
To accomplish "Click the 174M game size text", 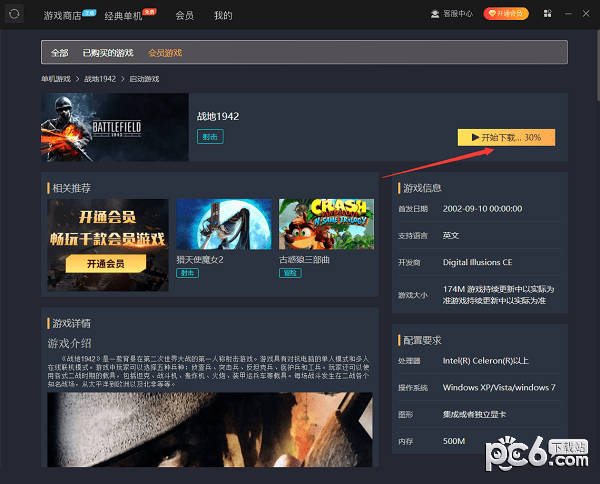I will (x=498, y=295).
